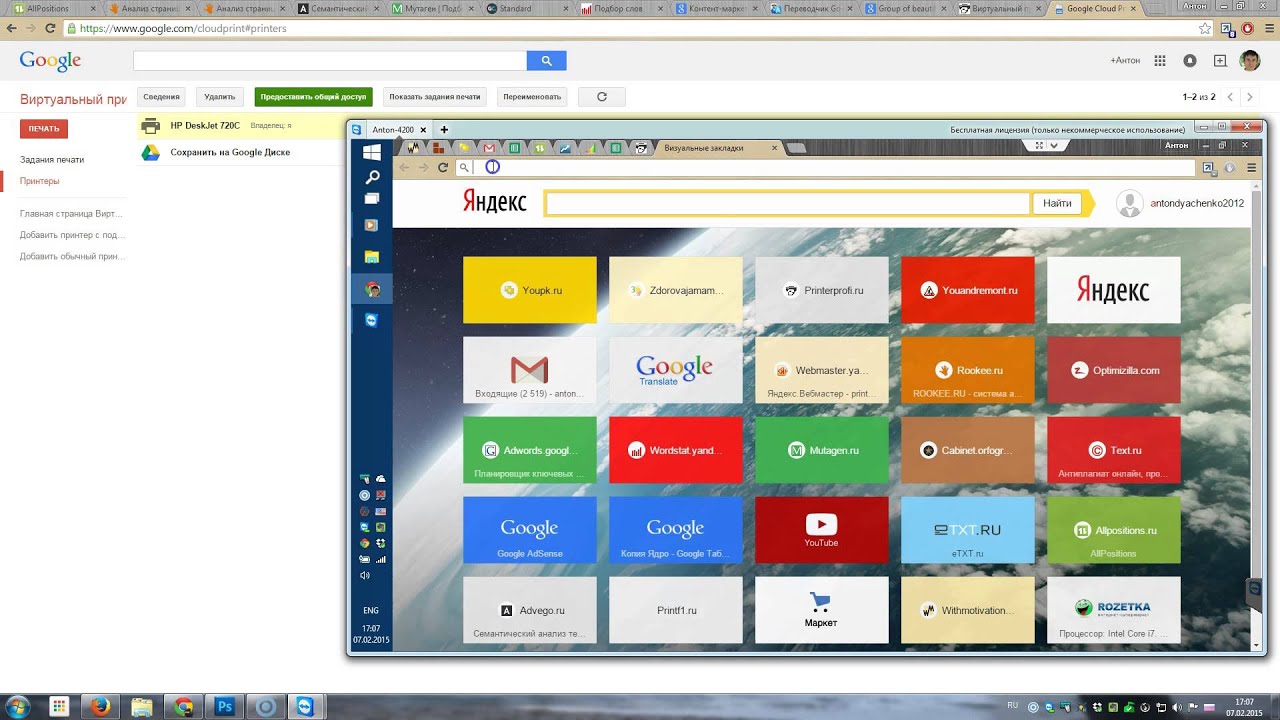Image resolution: width=1280 pixels, height=720 pixels.
Task: Click the refresh printers button
Action: point(602,97)
